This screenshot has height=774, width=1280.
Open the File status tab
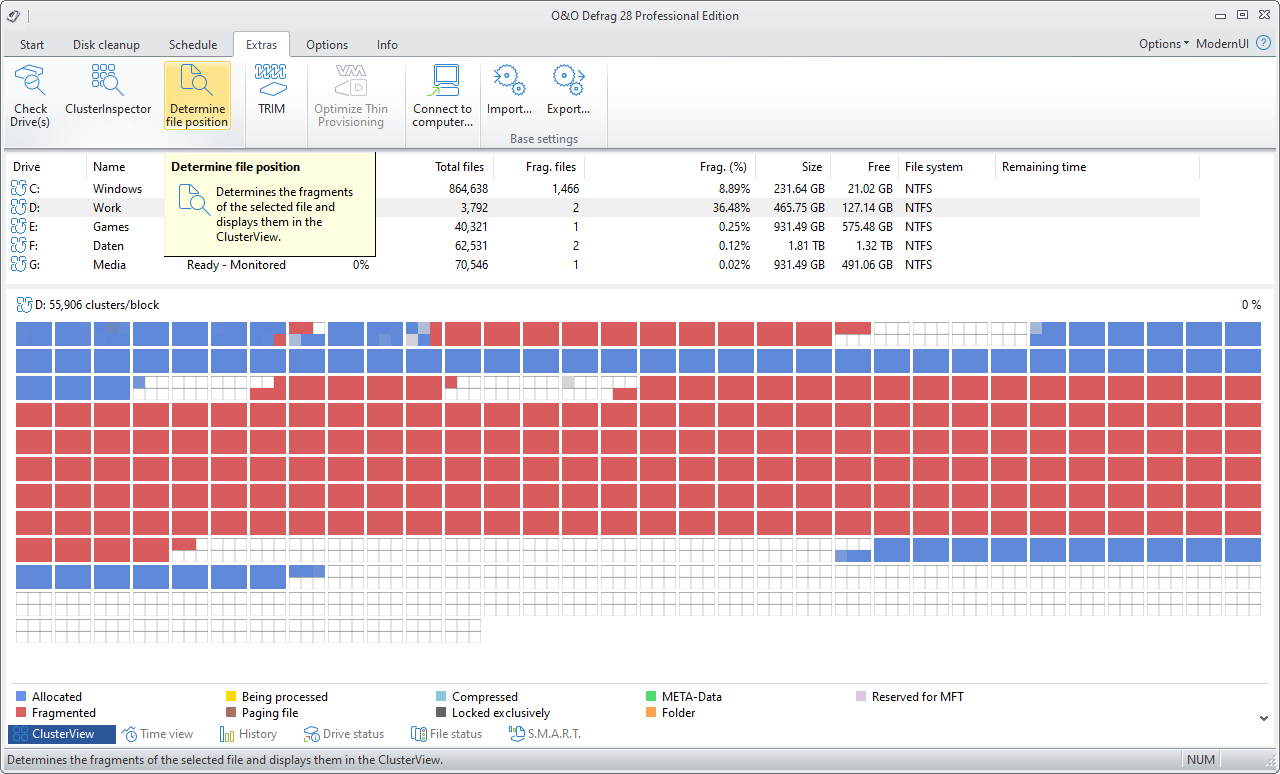445,734
